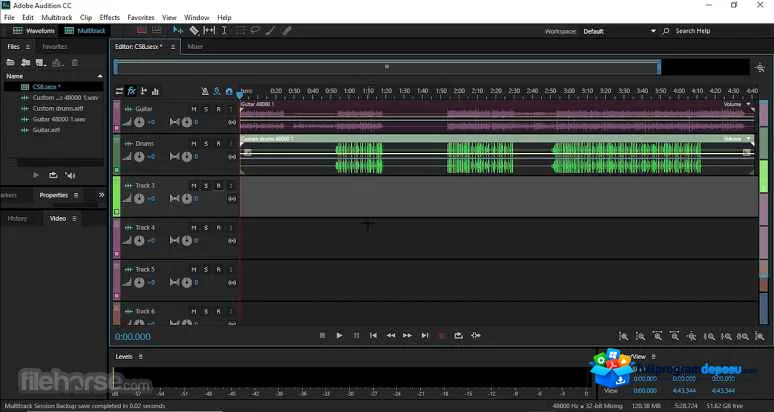Screen dimensions: 774x412
Task: Open the Video panel menu
Action: (x=74, y=219)
